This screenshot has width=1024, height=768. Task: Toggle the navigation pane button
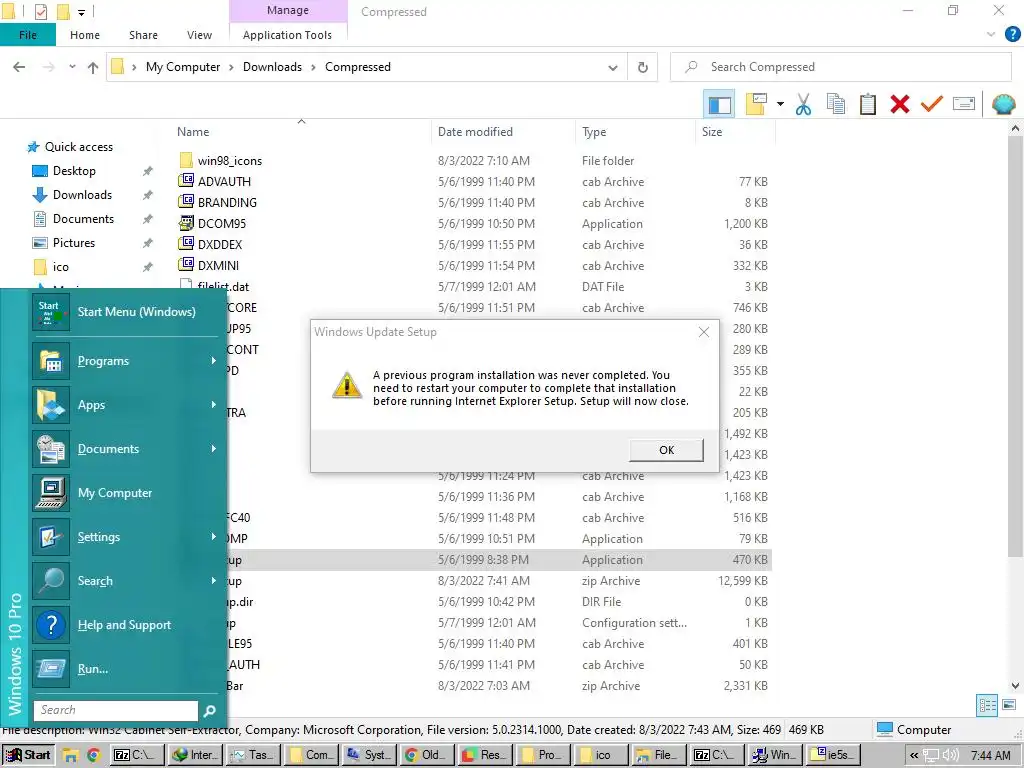tap(719, 104)
